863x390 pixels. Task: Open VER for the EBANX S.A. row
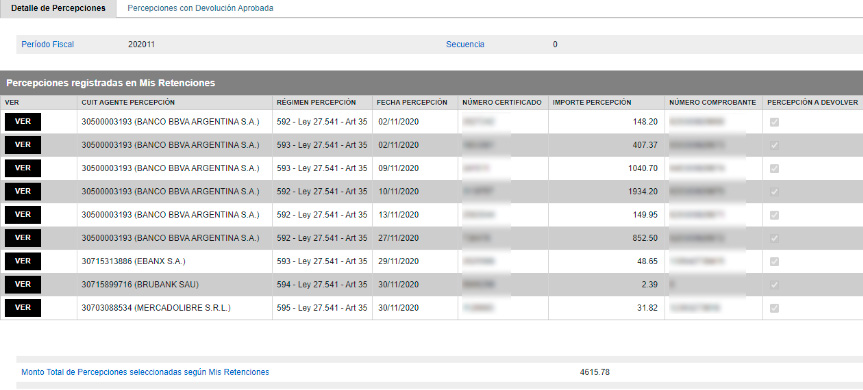point(23,261)
